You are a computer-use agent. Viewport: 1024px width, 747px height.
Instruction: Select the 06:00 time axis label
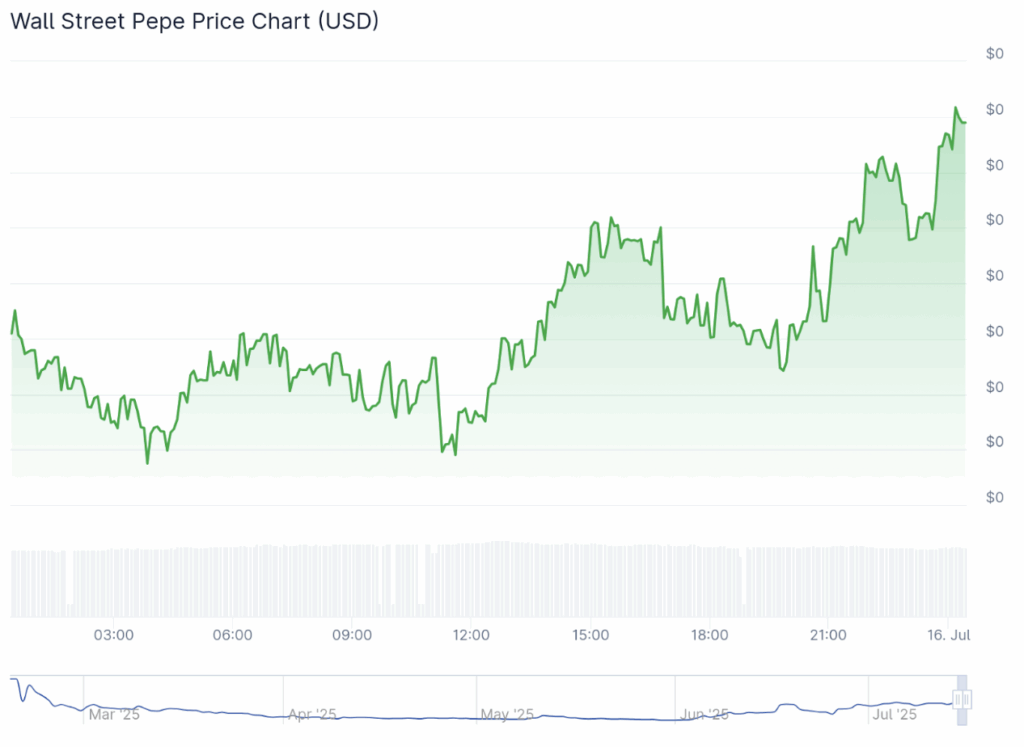pos(233,635)
